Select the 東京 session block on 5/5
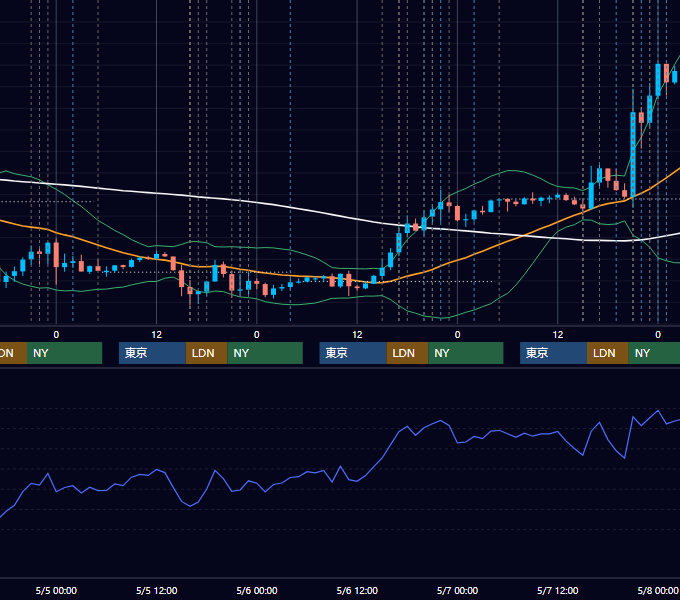Screen dimensions: 680x600 [152, 353]
